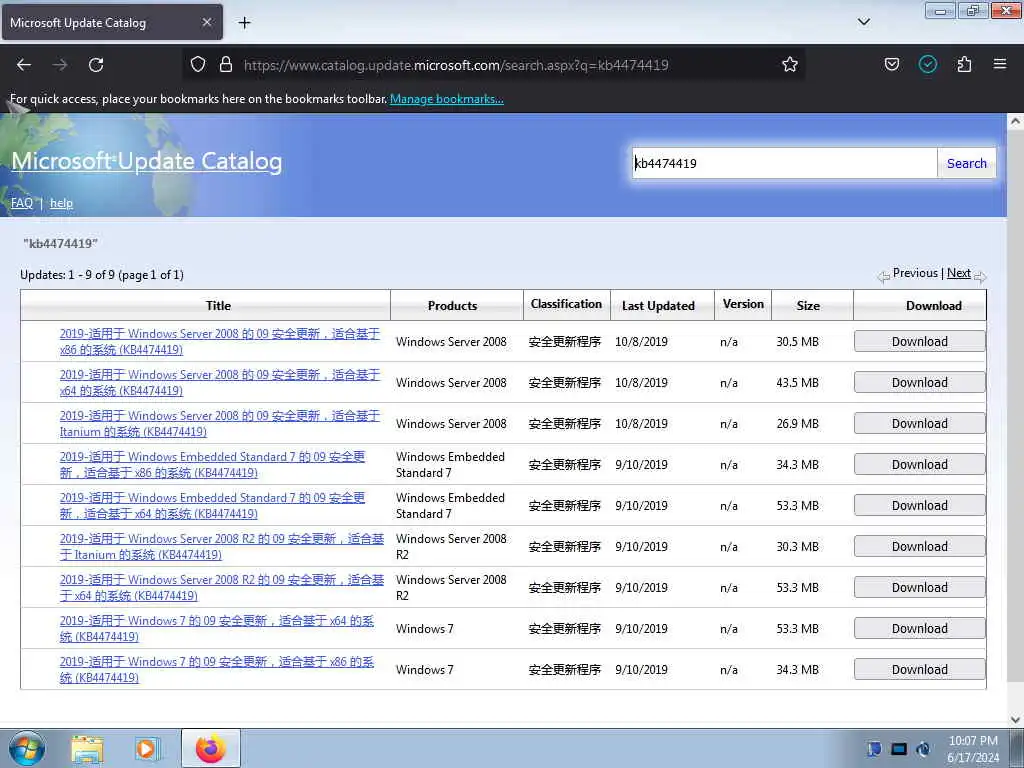This screenshot has height=768, width=1024.
Task: Focus the catalog search box
Action: [x=784, y=163]
